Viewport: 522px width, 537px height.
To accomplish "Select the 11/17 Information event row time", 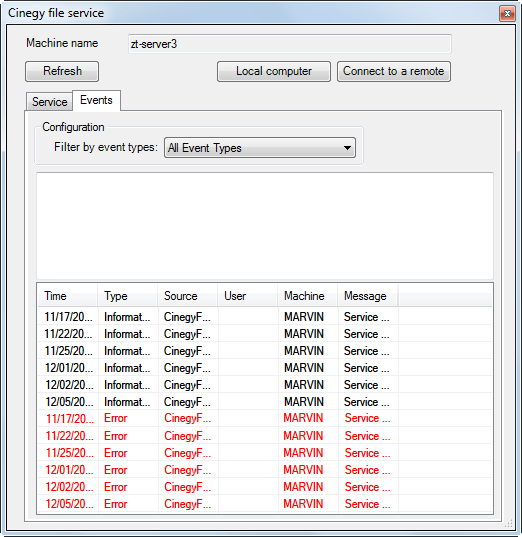I will pyautogui.click(x=69, y=317).
